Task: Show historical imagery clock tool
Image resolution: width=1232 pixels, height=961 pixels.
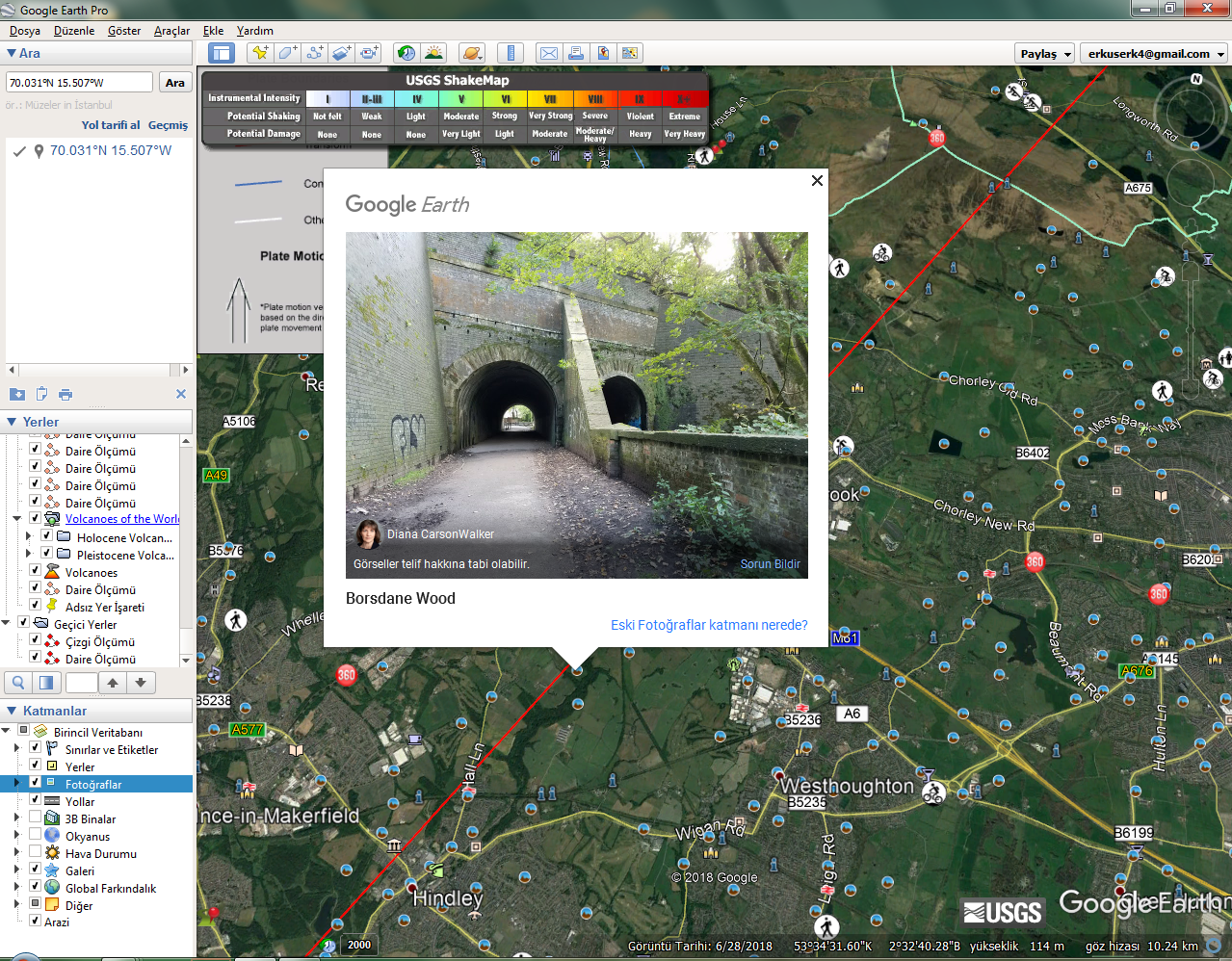Action: (406, 53)
